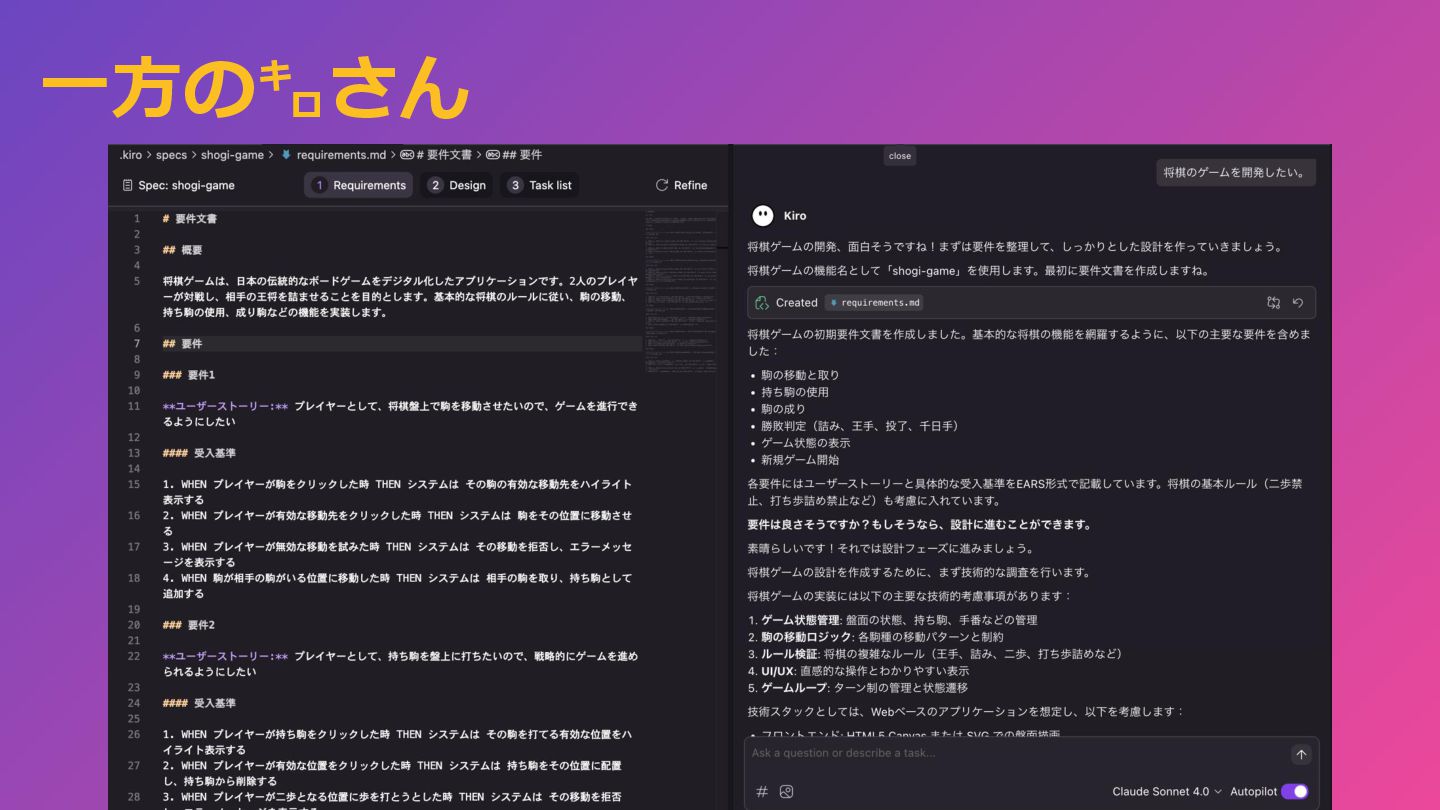Click the '#### 受入基準' heading on line 13
The image size is (1440, 810).
(199, 453)
